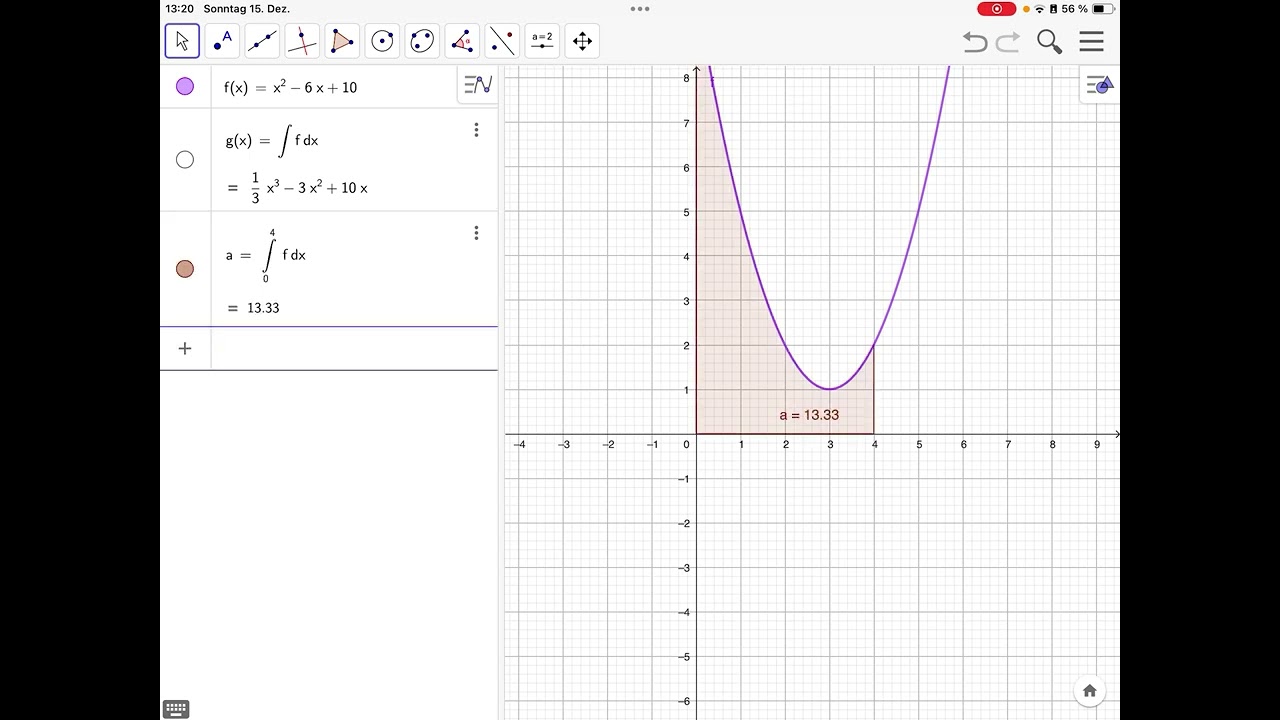
Task: Select the Polygon tool
Action: click(x=342, y=41)
